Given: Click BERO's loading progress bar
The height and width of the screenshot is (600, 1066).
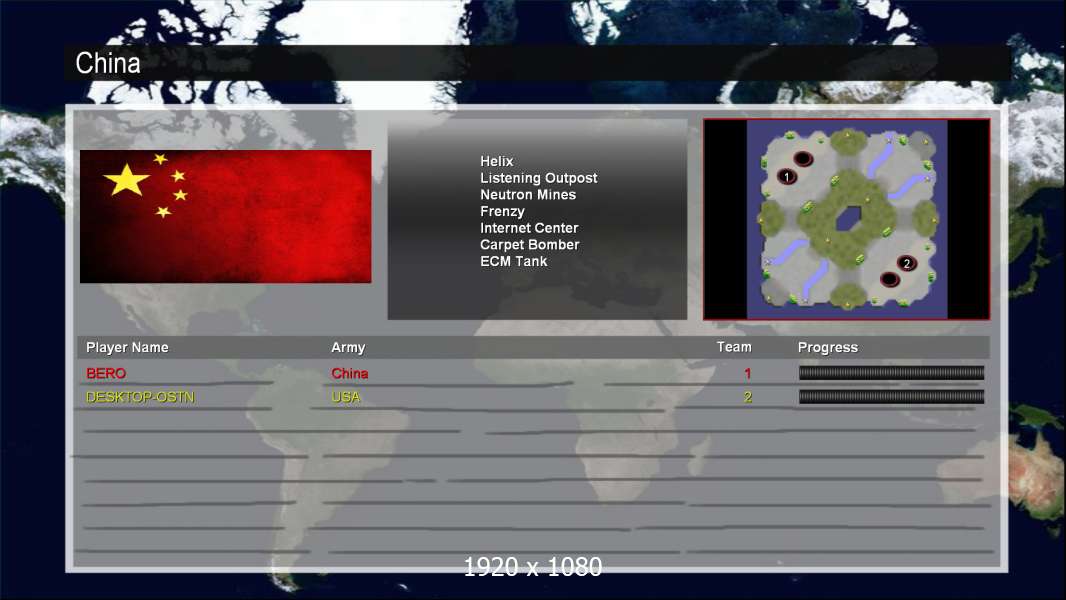Looking at the screenshot, I should click(891, 372).
